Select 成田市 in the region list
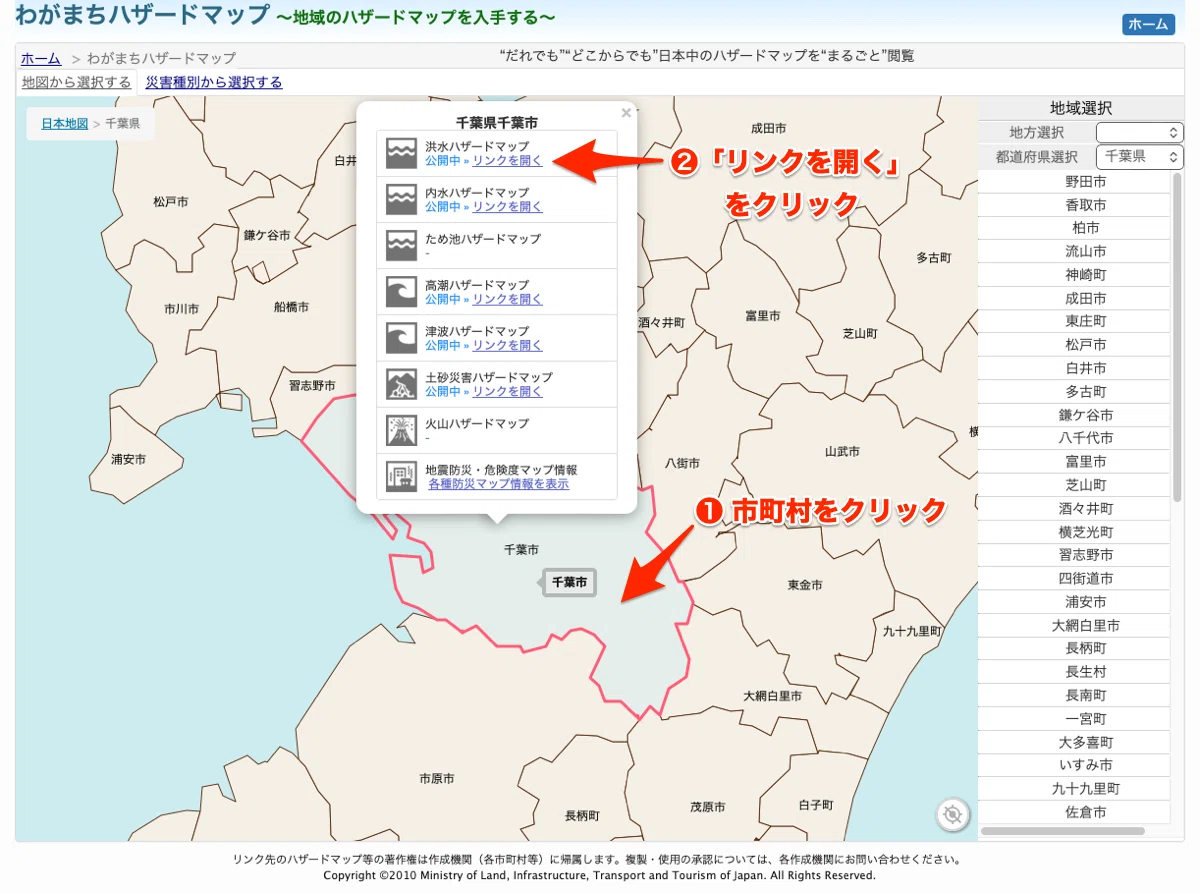Viewport: 1200px width, 893px height. tap(1074, 298)
